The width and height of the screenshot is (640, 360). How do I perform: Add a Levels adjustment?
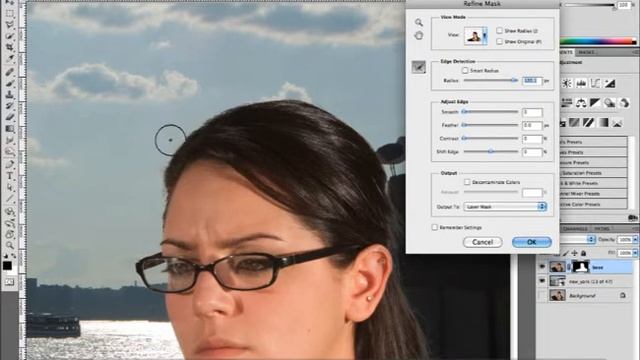click(581, 84)
